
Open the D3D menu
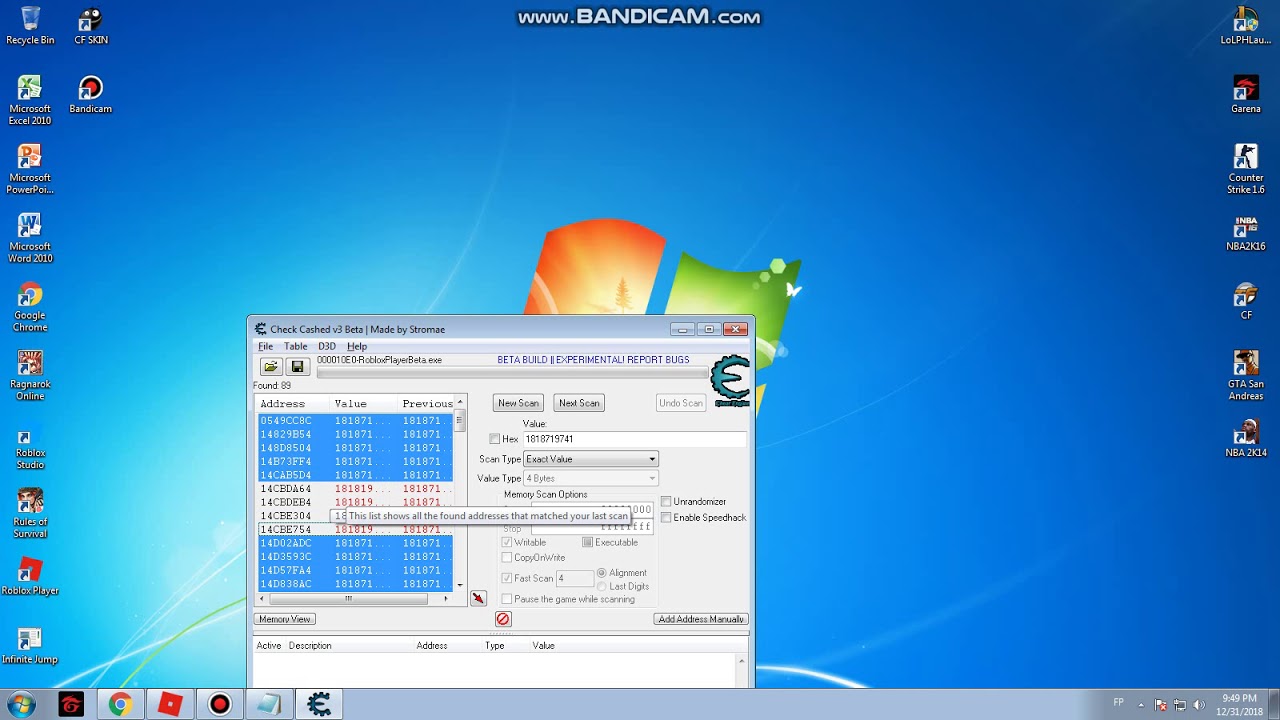click(327, 346)
